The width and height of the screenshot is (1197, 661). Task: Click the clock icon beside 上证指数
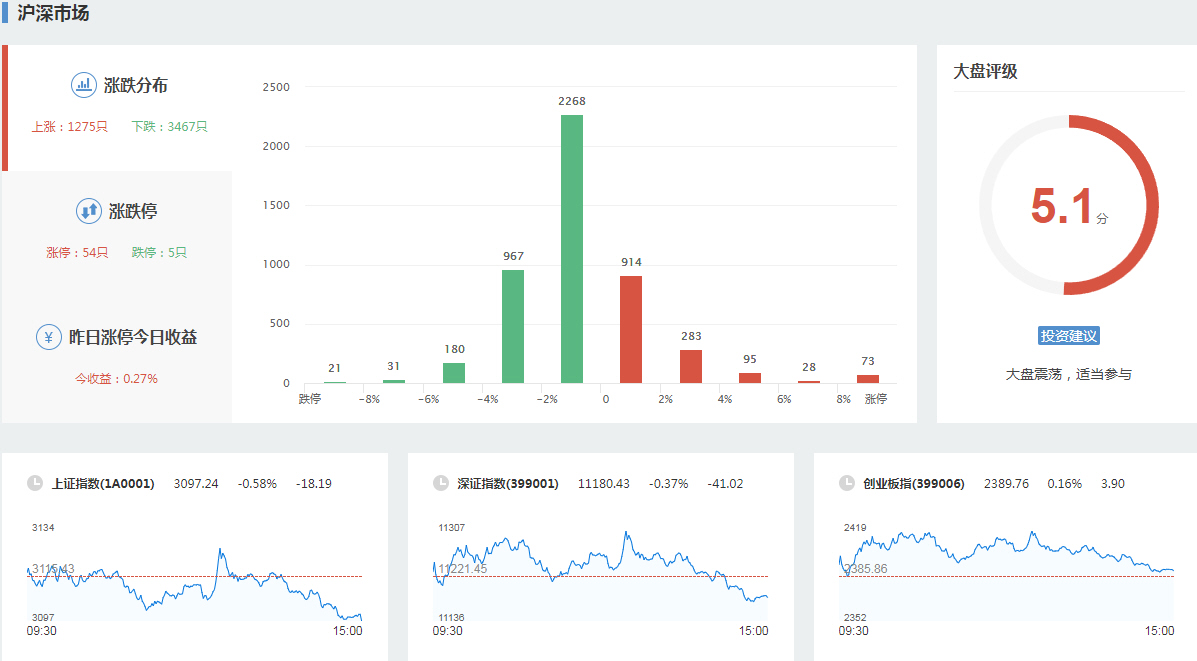pos(35,483)
